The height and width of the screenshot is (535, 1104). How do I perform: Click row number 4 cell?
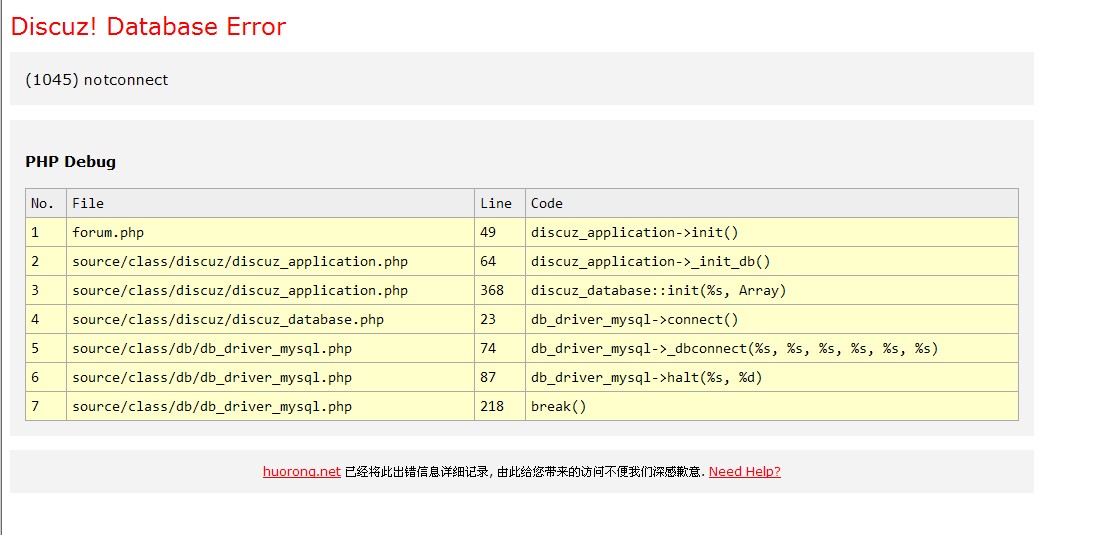point(46,320)
